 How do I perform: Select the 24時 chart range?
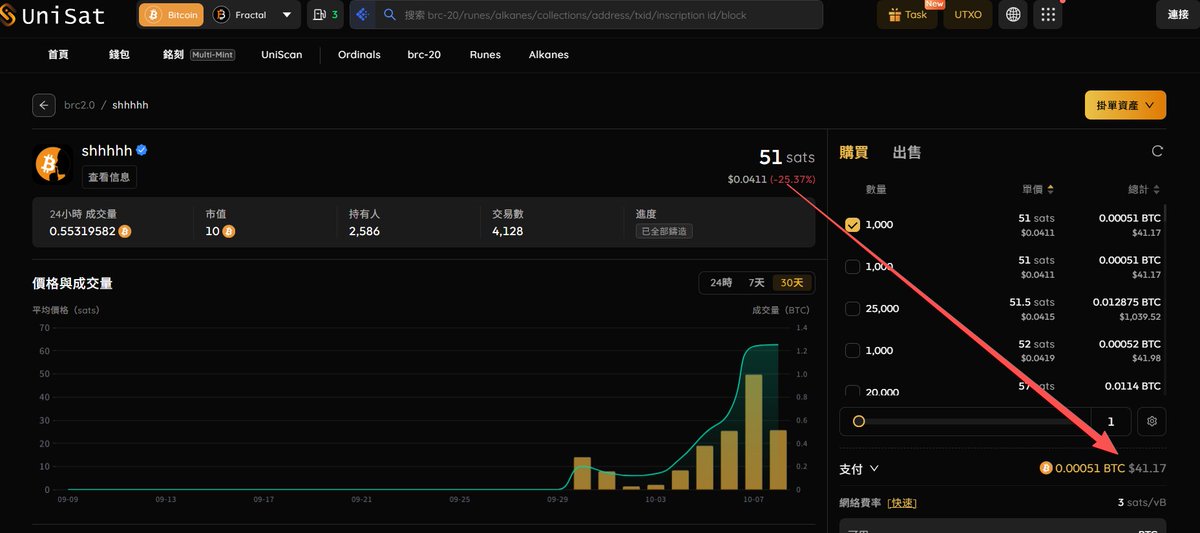tap(721, 283)
